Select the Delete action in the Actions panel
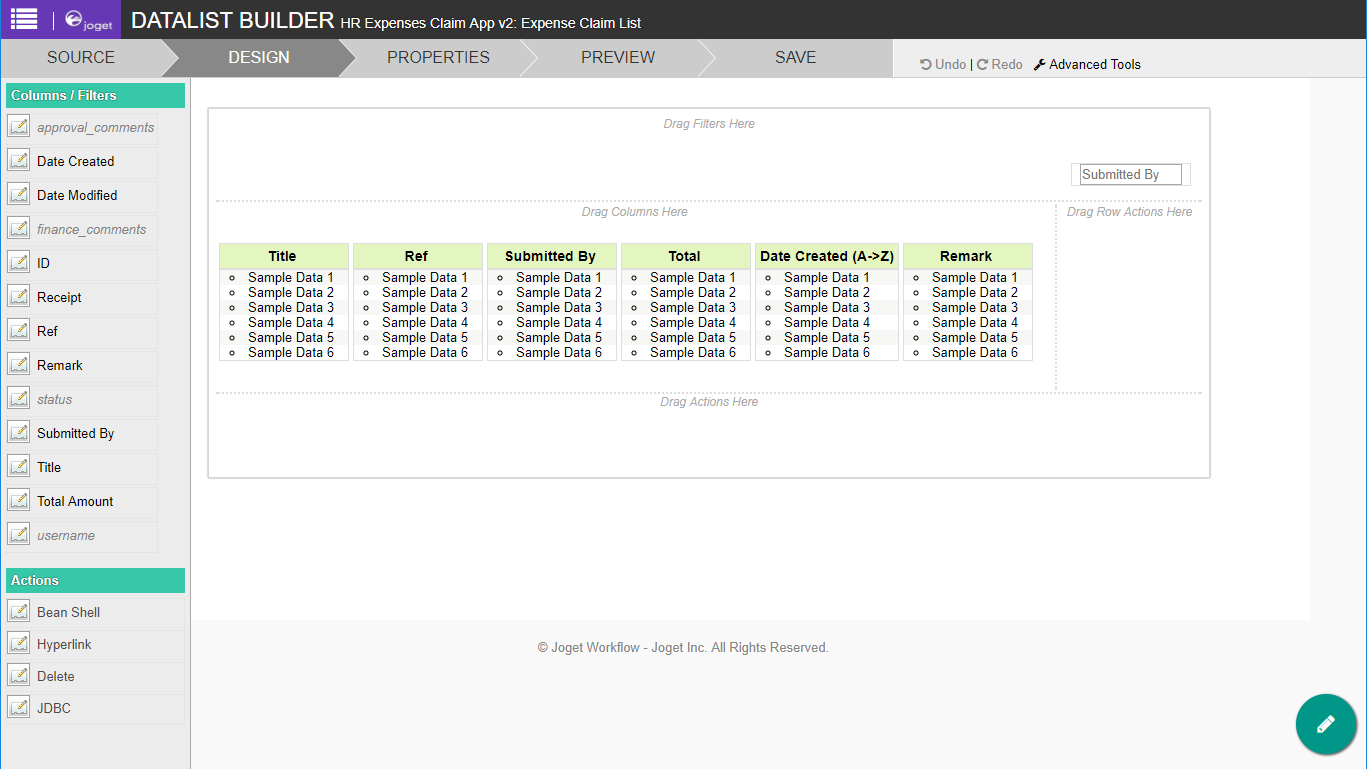The width and height of the screenshot is (1367, 769). tap(56, 676)
